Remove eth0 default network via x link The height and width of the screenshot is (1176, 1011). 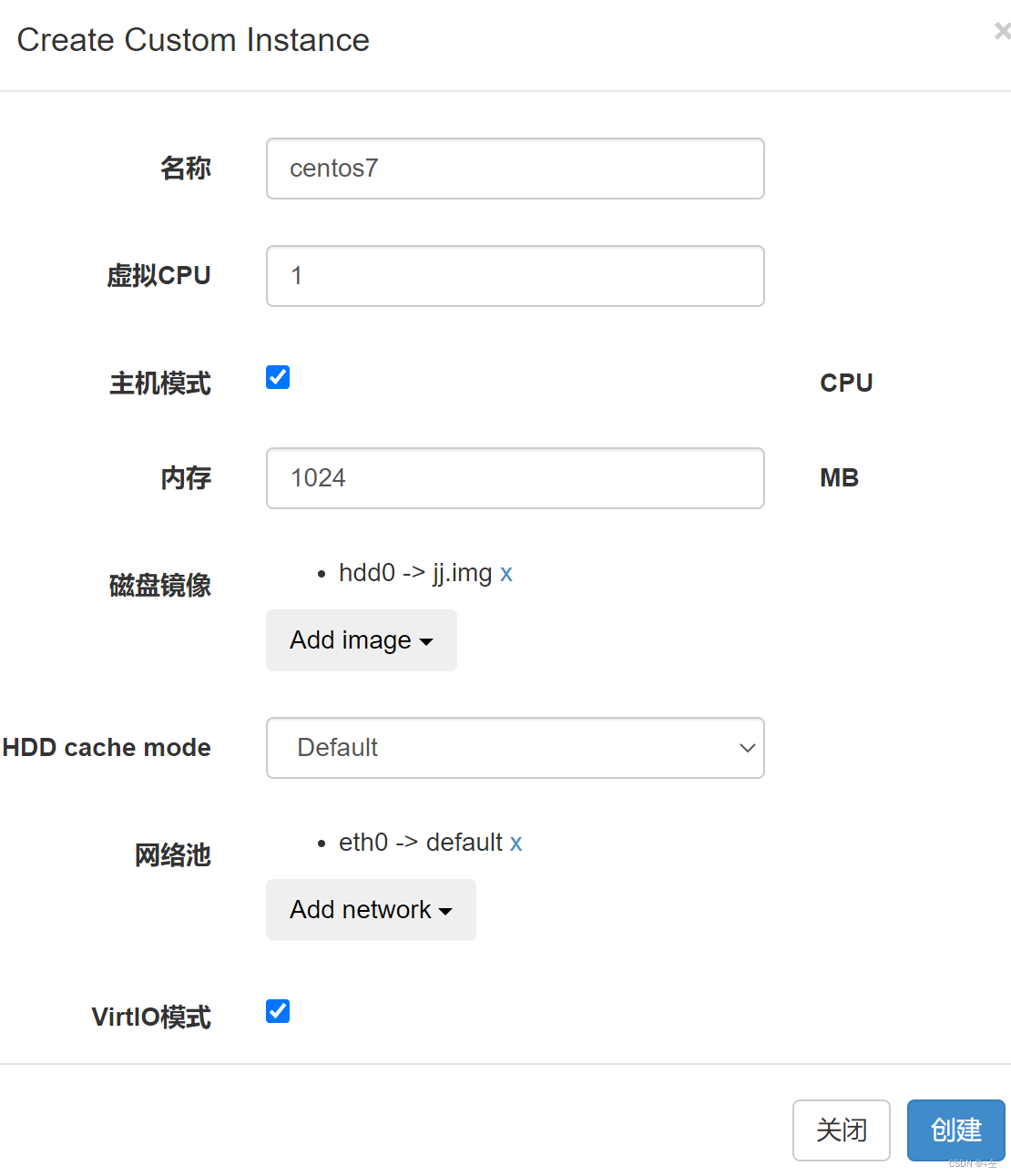(x=516, y=843)
